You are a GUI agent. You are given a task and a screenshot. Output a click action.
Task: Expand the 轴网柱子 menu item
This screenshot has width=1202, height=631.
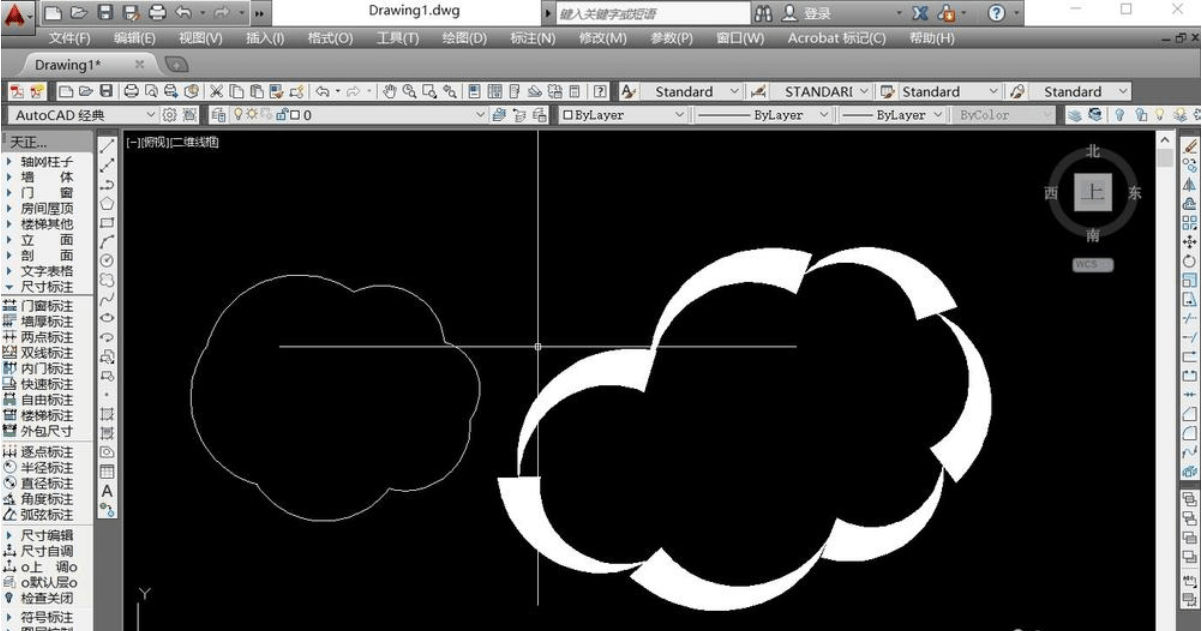tap(46, 161)
